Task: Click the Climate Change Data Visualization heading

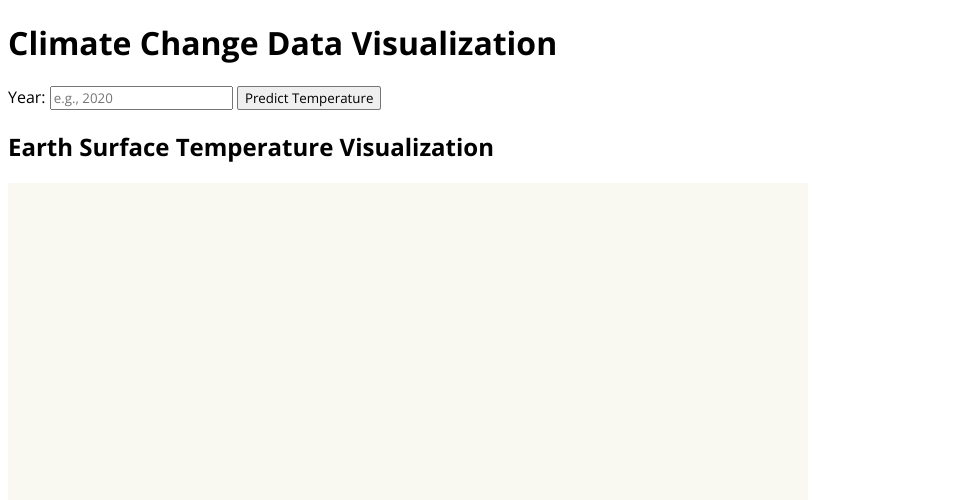Action: [x=282, y=44]
